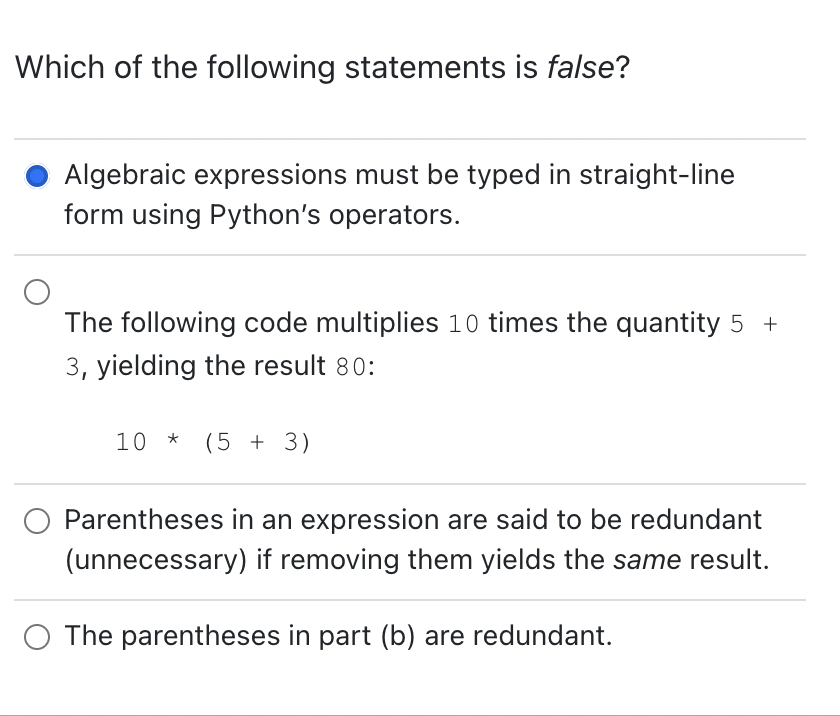Click the text 'yielding the result 80'
840x716 pixels.
[230, 365]
